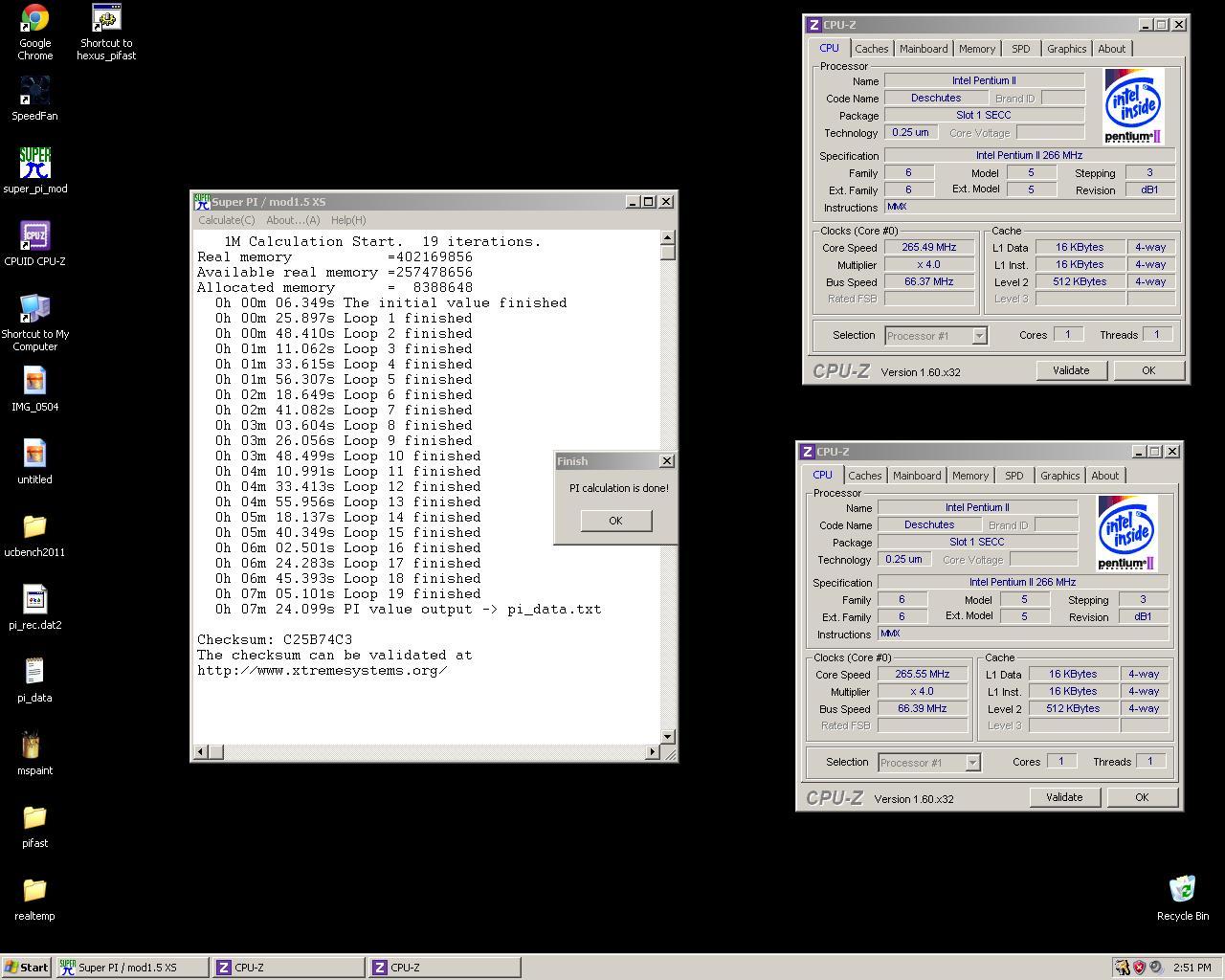Select the pifast folder icon

[34, 817]
